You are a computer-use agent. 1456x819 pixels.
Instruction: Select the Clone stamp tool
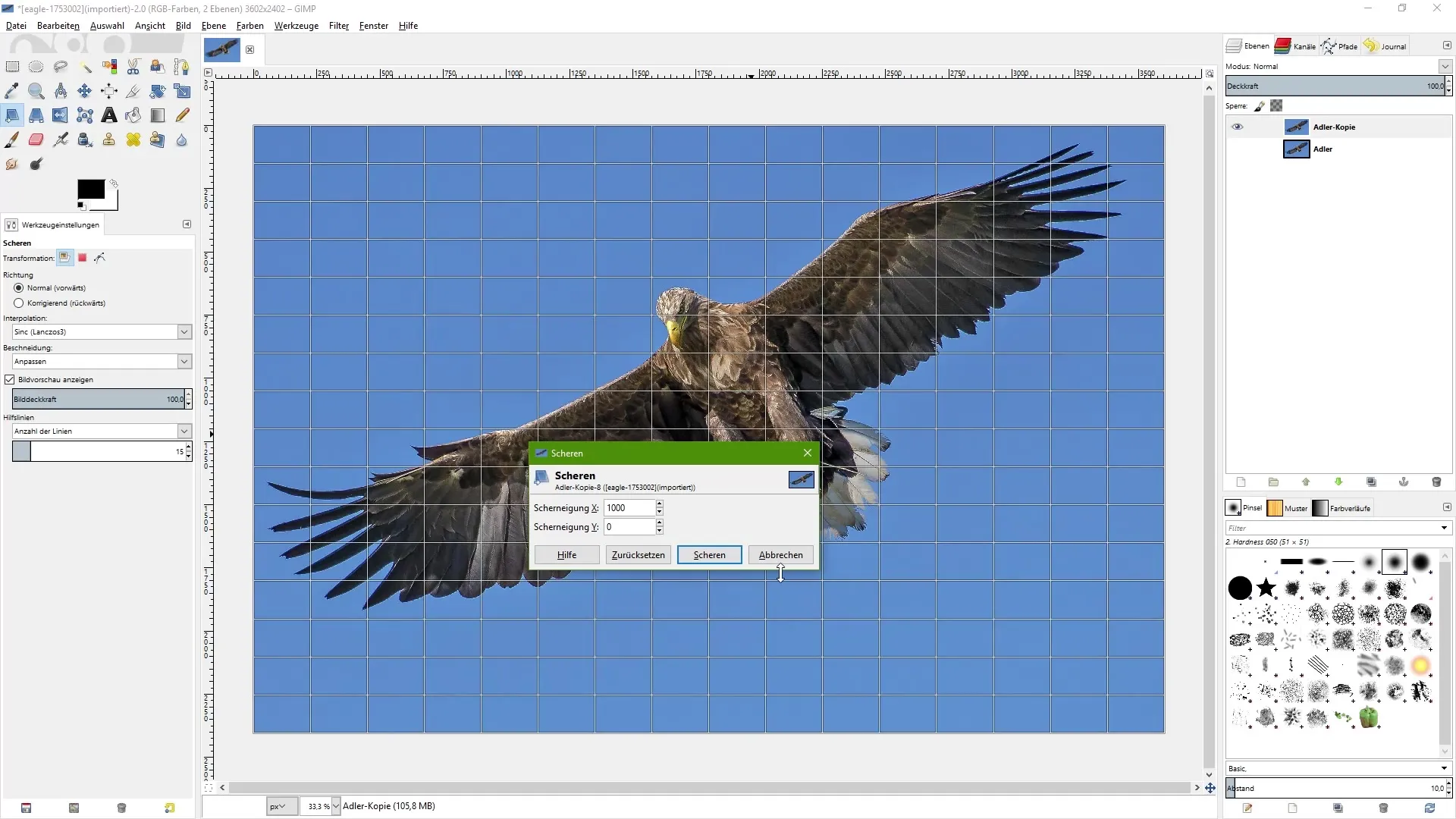[109, 140]
